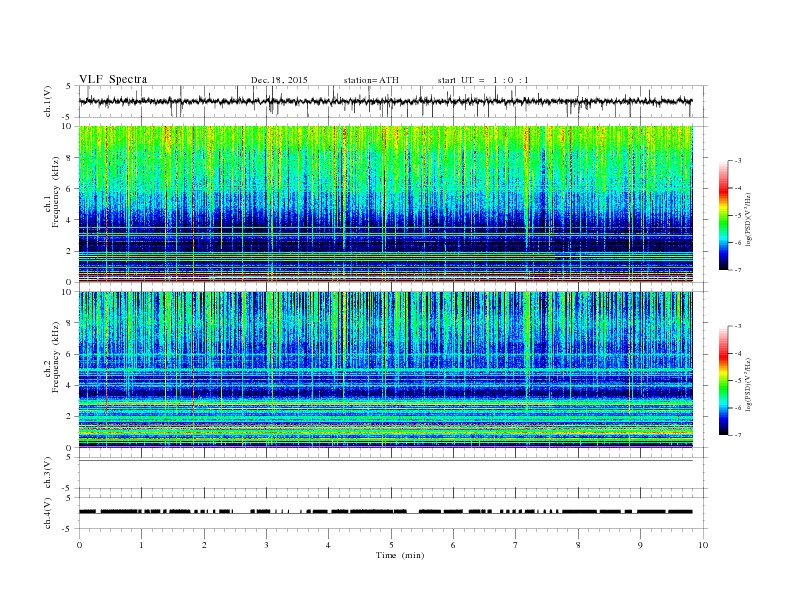
Task: Click the "-3" tick on ch.1 colorbar
Action: click(x=737, y=161)
